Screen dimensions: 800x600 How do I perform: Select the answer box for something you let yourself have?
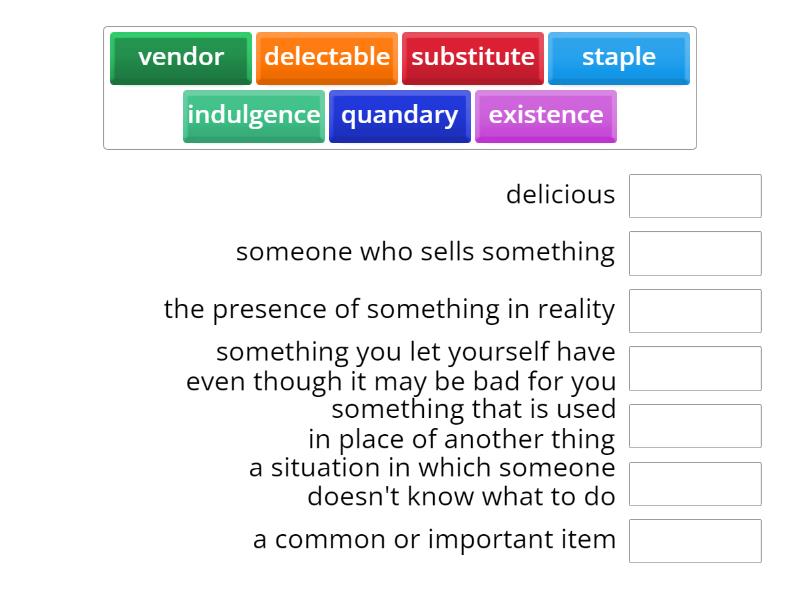[695, 368]
